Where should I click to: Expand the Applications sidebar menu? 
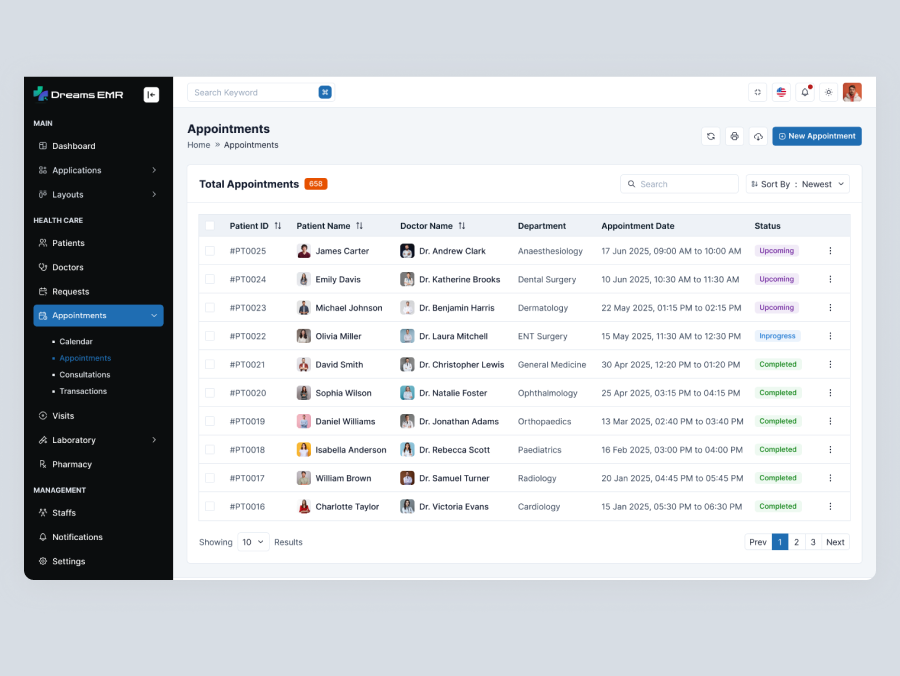(98, 170)
